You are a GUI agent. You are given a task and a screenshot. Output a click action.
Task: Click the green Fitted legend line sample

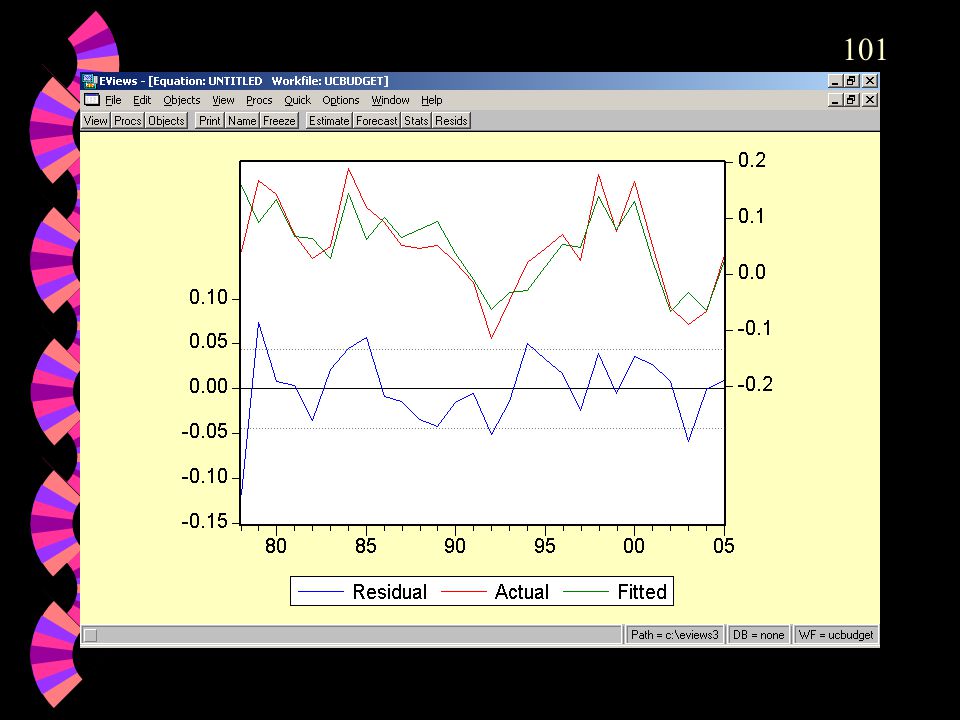click(x=586, y=591)
